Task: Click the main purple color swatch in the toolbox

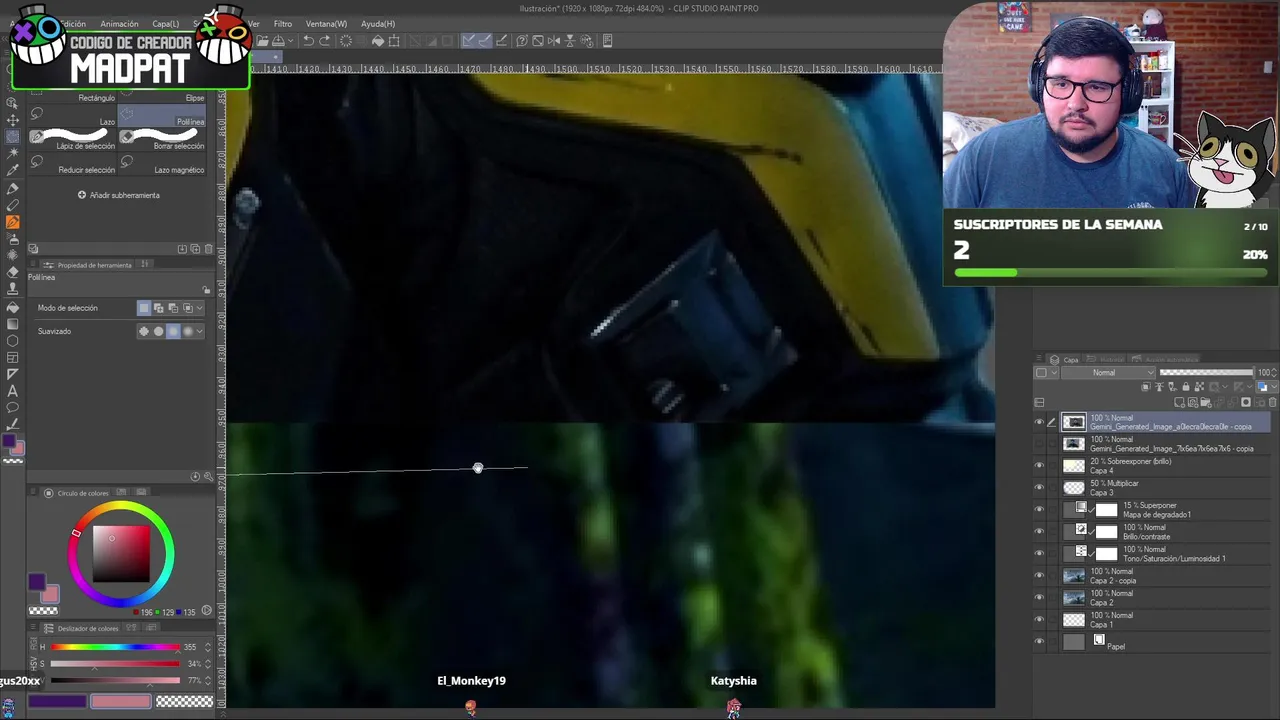Action: tap(9, 441)
